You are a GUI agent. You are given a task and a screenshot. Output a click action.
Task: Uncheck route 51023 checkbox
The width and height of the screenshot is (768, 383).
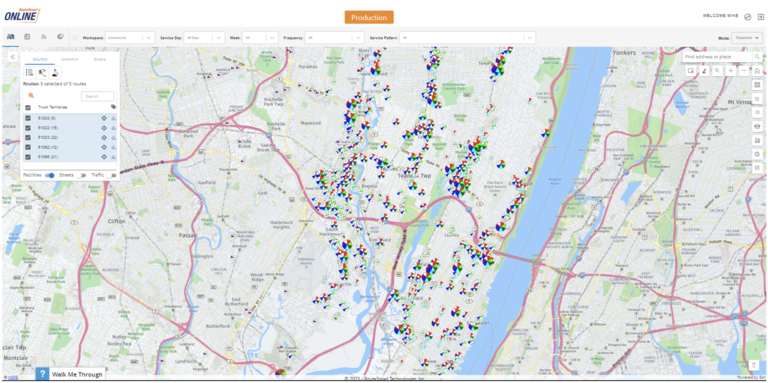pos(28,138)
